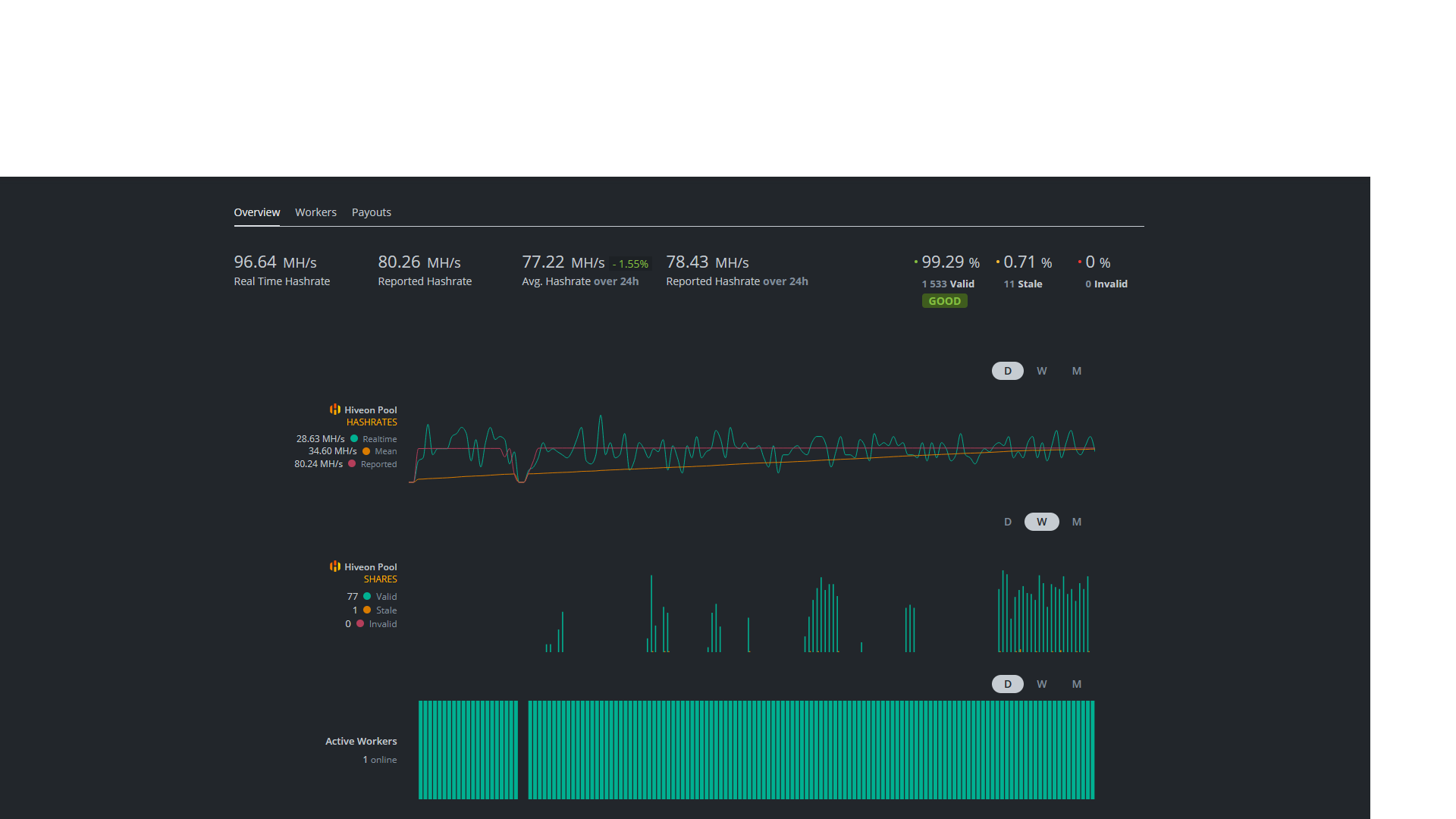Select month view on shares chart

pyautogui.click(x=1076, y=522)
